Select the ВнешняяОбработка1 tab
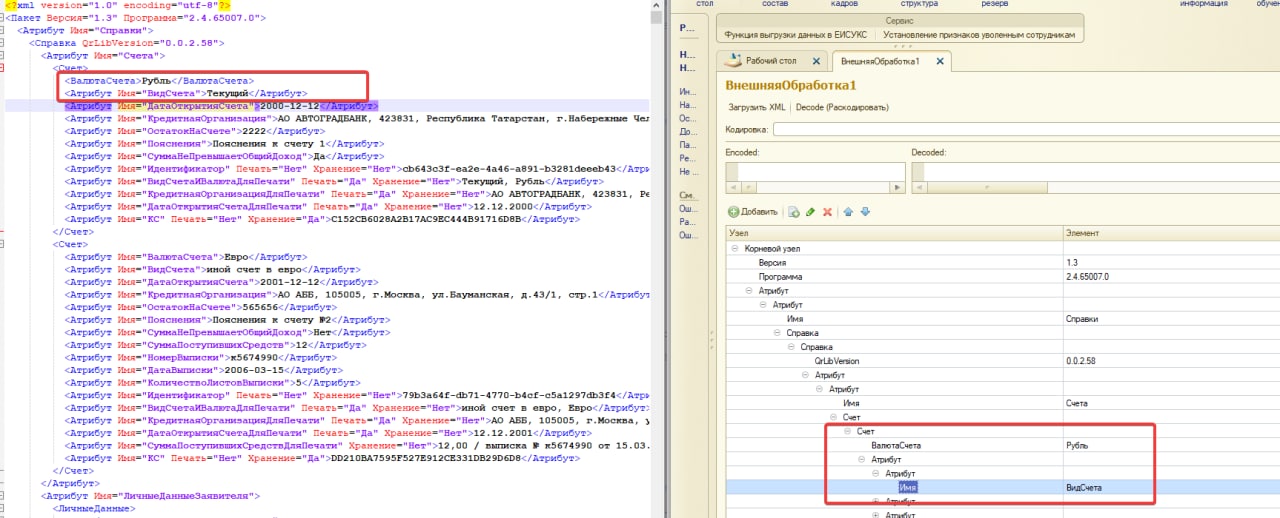This screenshot has height=518, width=1280. pos(881,61)
